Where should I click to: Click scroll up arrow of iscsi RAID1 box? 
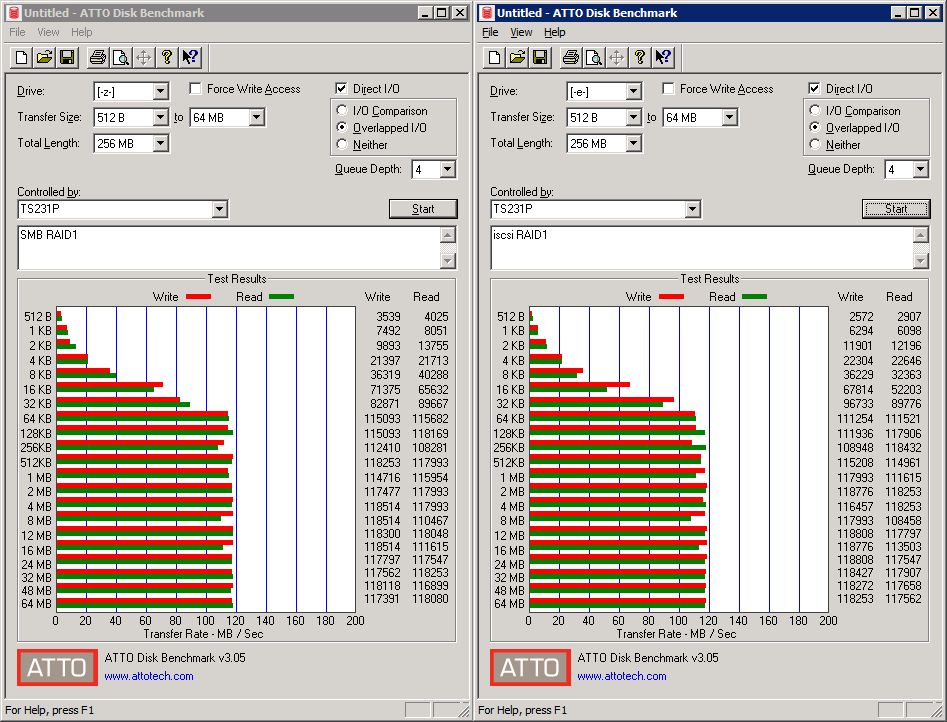(921, 235)
